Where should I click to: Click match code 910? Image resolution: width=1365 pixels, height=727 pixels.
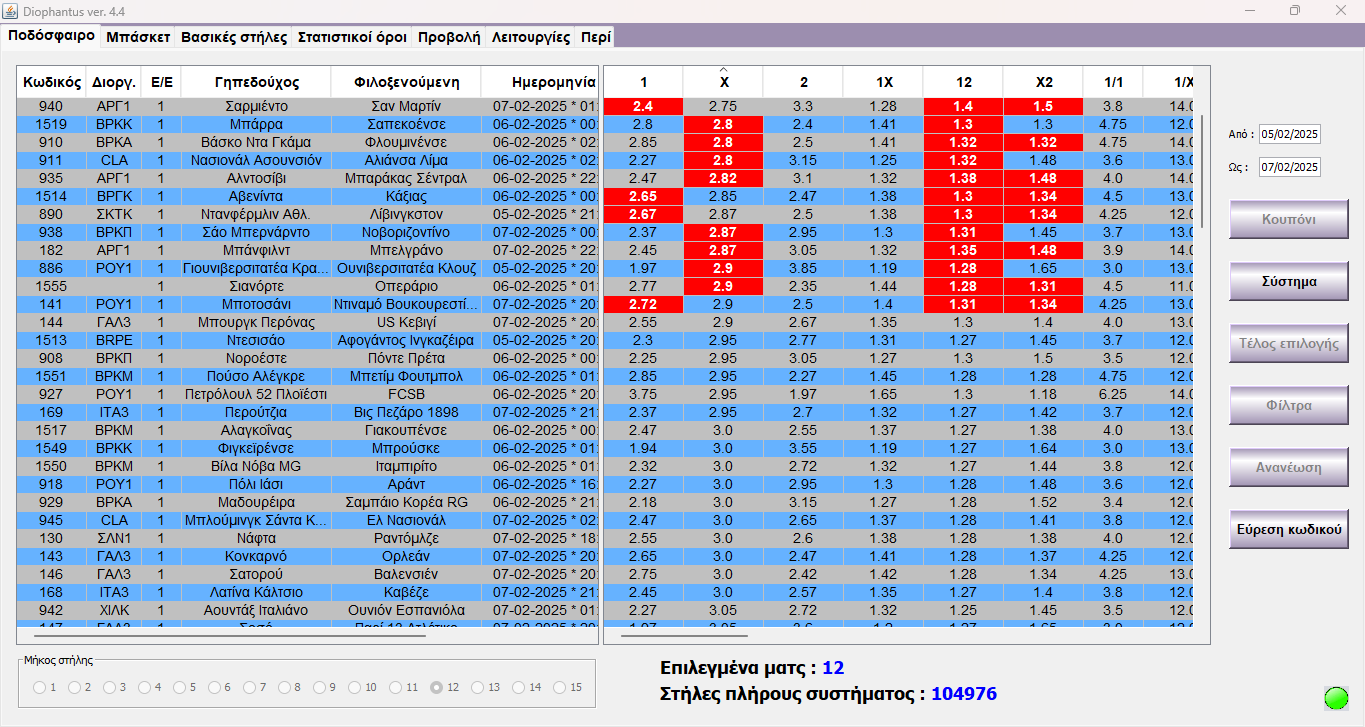click(51, 142)
